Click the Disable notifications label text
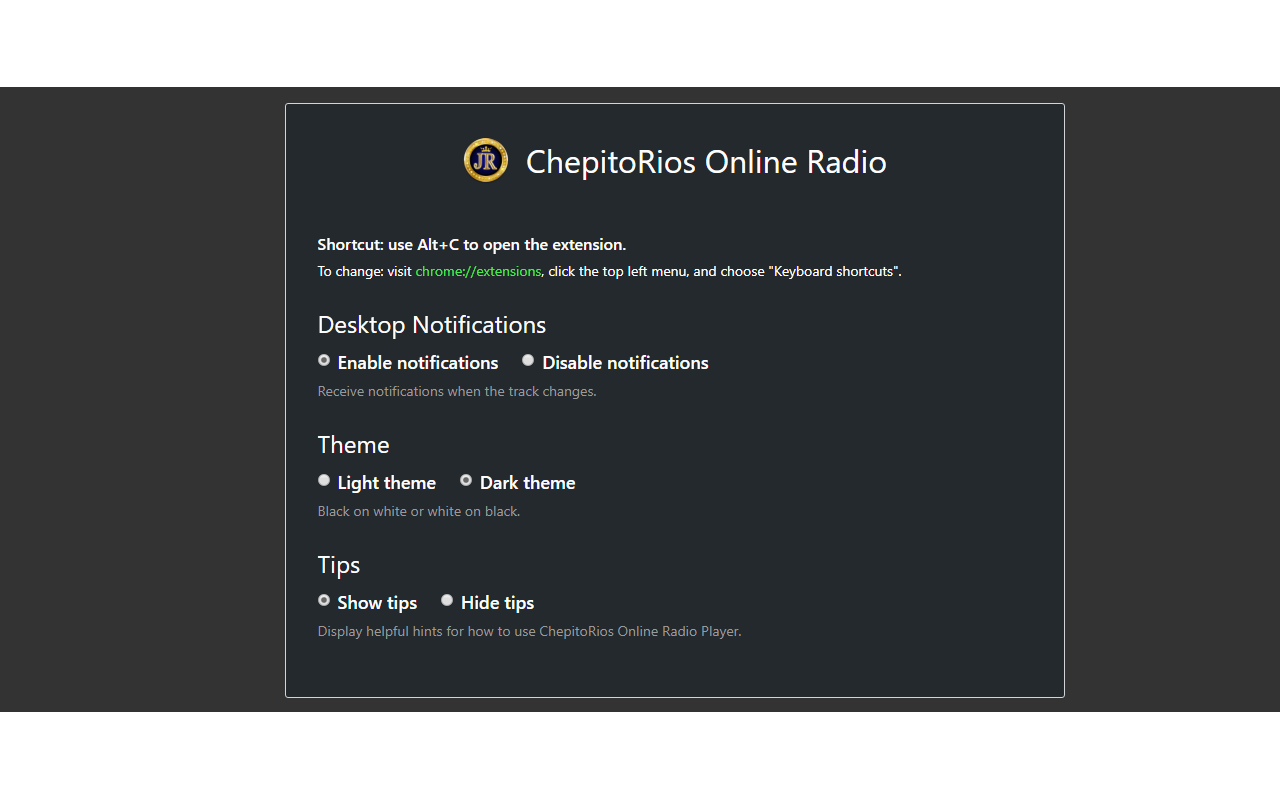Image resolution: width=1280 pixels, height=800 pixels. [x=624, y=362]
